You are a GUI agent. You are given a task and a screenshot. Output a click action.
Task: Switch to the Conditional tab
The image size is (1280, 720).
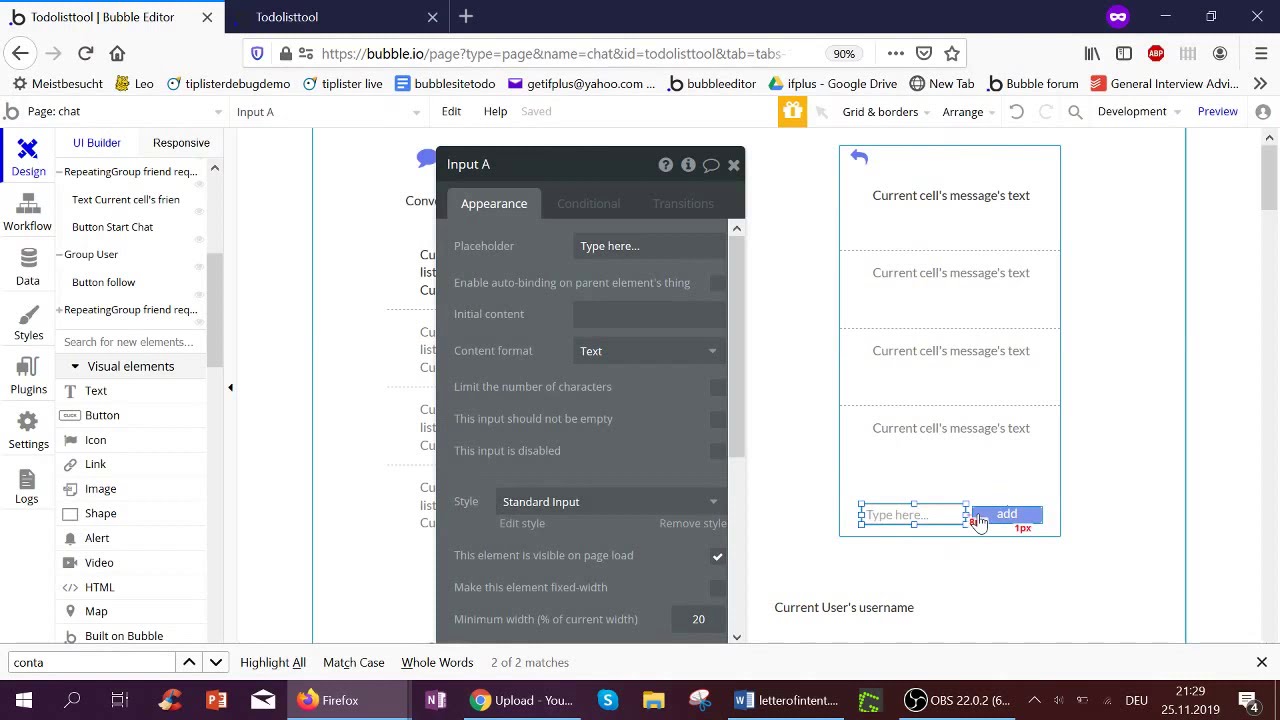588,204
